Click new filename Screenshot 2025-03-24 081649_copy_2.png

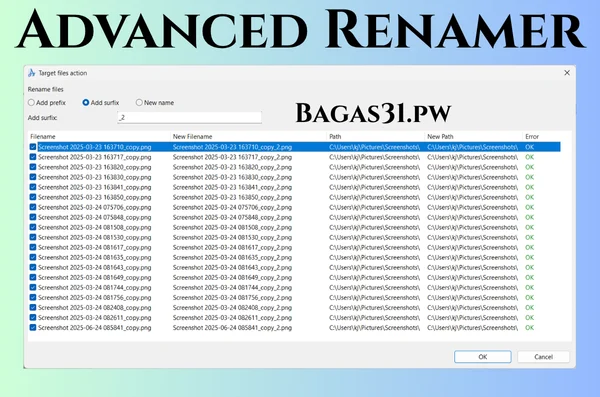pos(232,278)
